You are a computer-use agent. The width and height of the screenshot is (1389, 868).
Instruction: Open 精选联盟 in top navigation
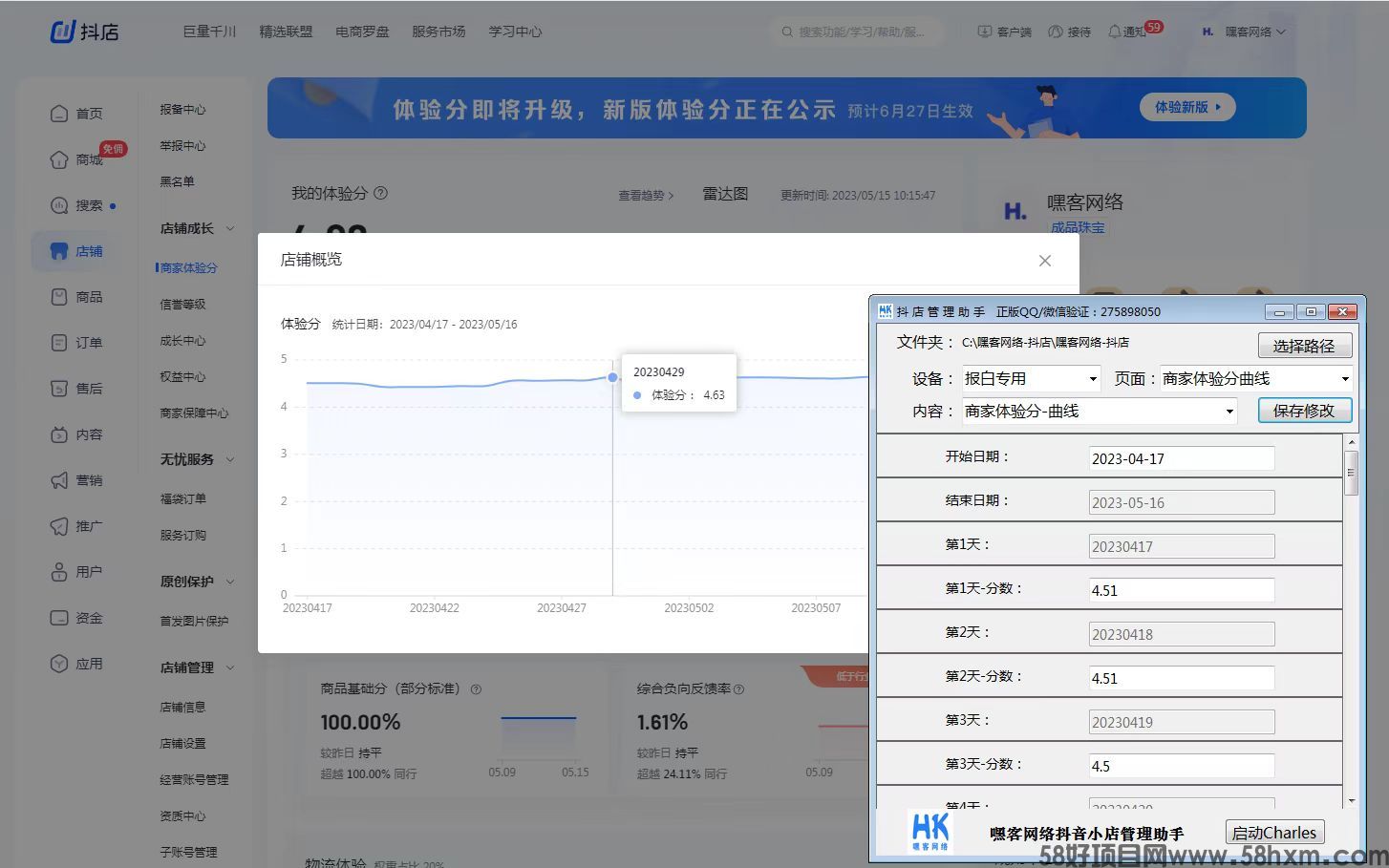pyautogui.click(x=286, y=32)
